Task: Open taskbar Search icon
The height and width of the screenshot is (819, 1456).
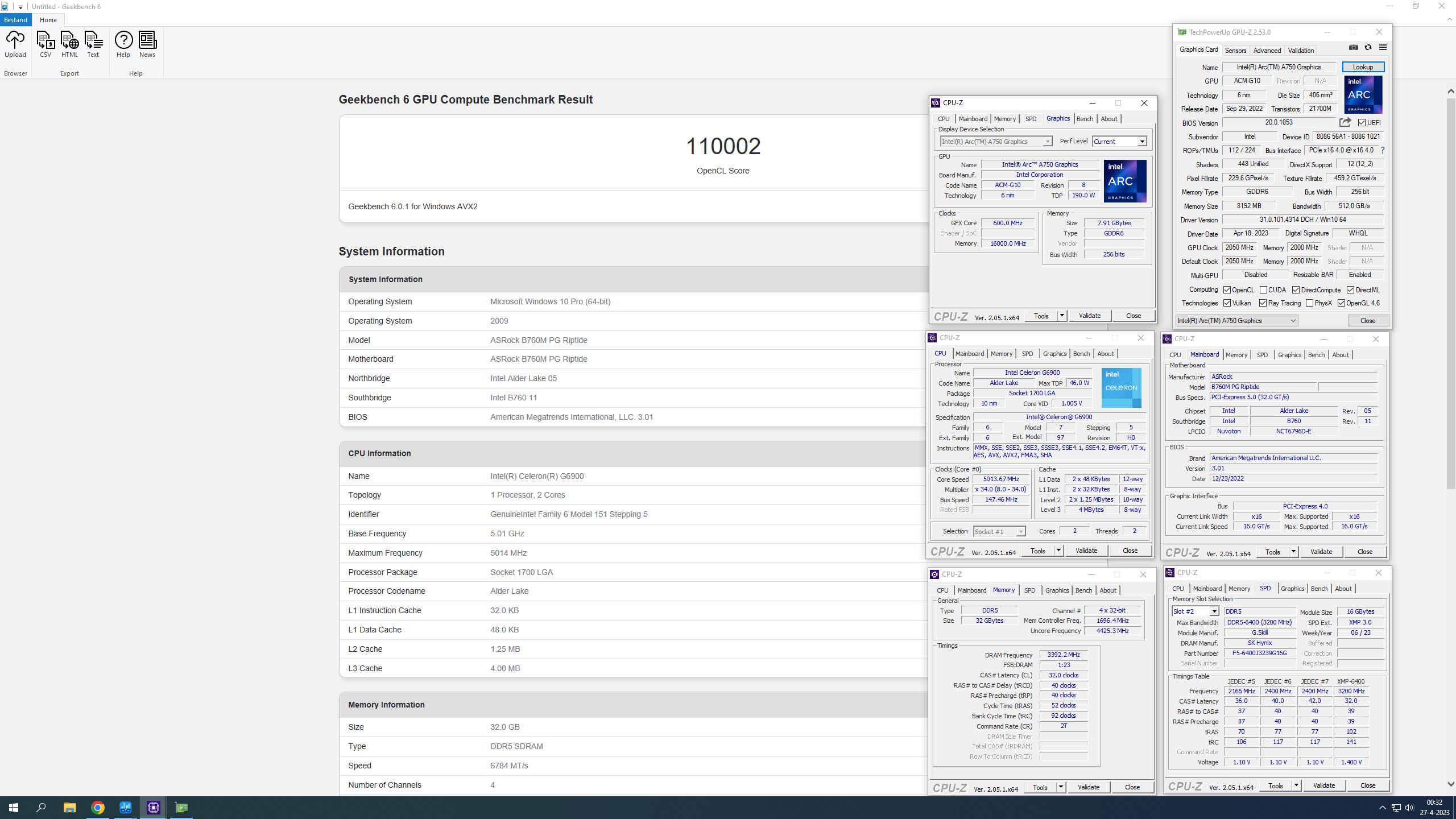Action: (41, 808)
